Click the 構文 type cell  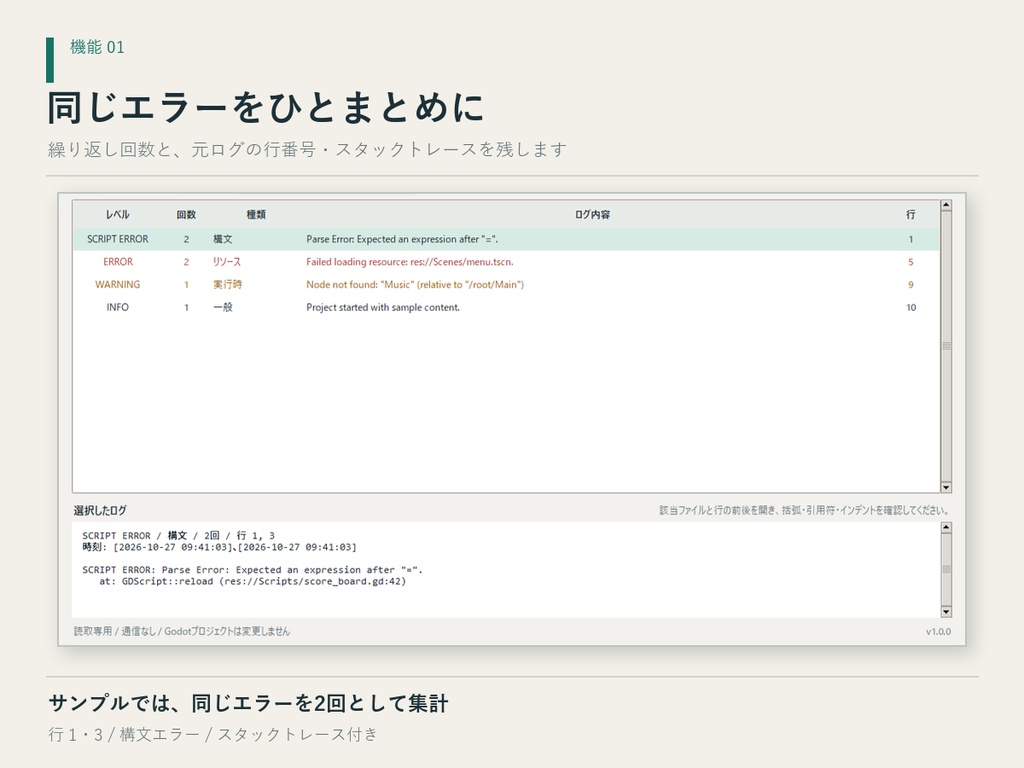click(x=223, y=239)
